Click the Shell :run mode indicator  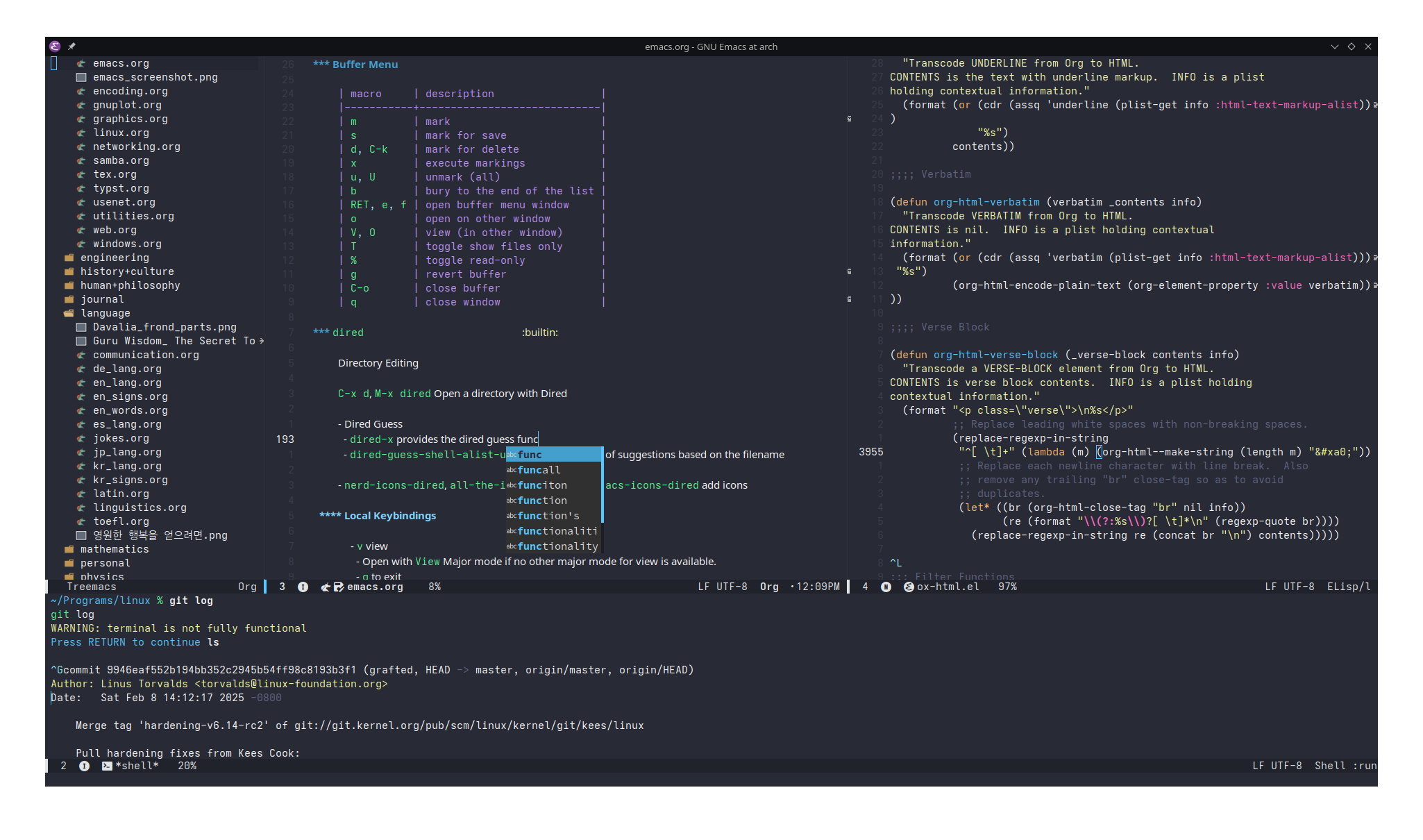[1345, 766]
